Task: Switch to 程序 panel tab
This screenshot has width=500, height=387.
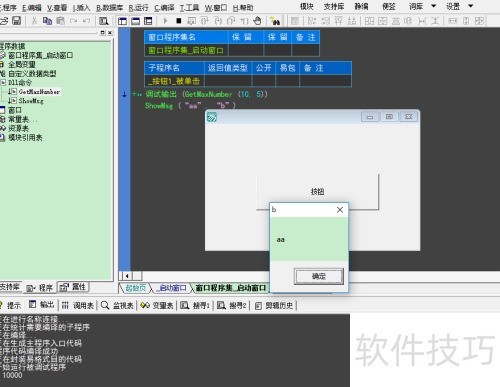Action: (x=40, y=288)
